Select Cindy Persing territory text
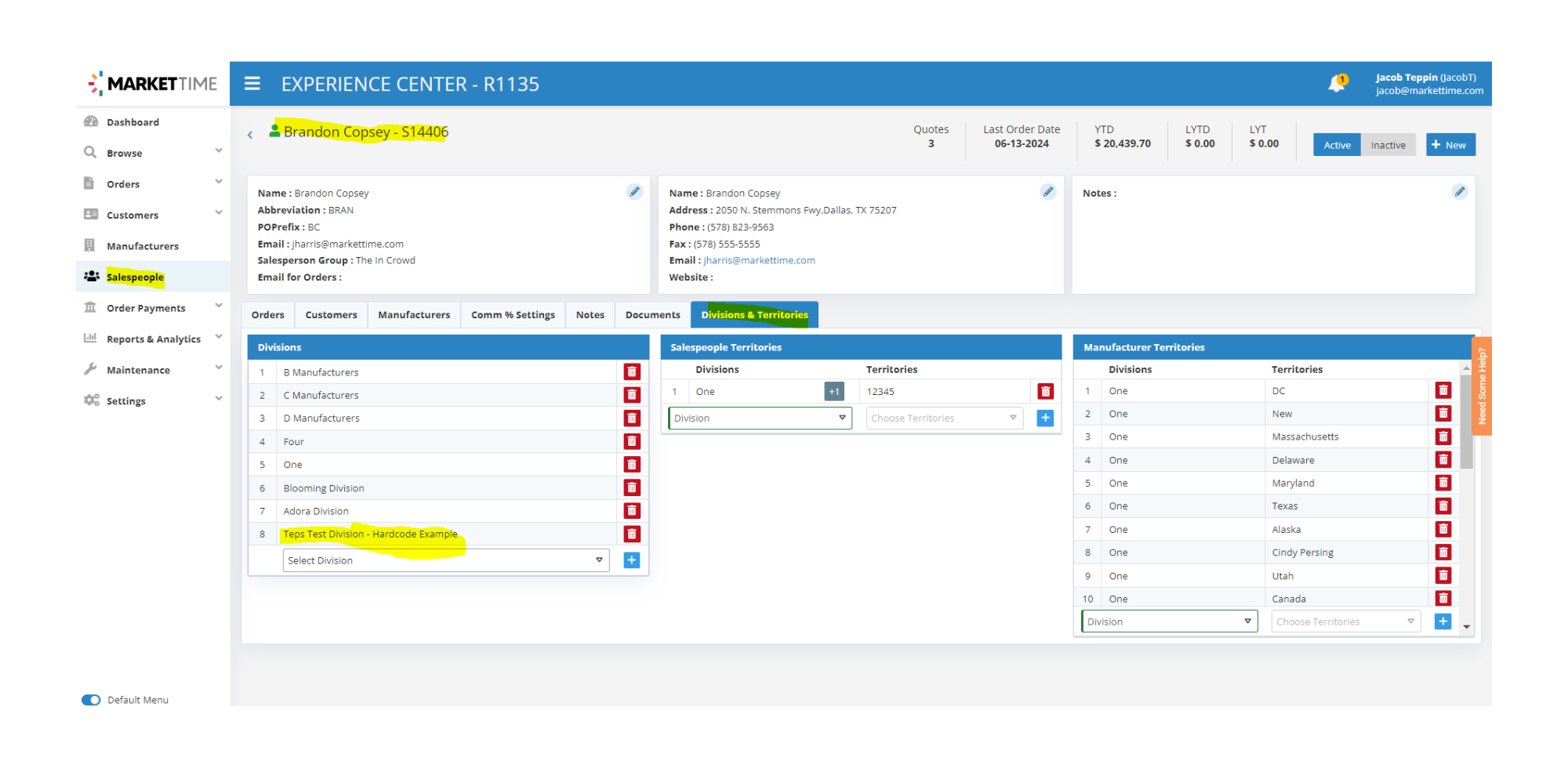This screenshot has height=768, width=1568. point(1302,552)
